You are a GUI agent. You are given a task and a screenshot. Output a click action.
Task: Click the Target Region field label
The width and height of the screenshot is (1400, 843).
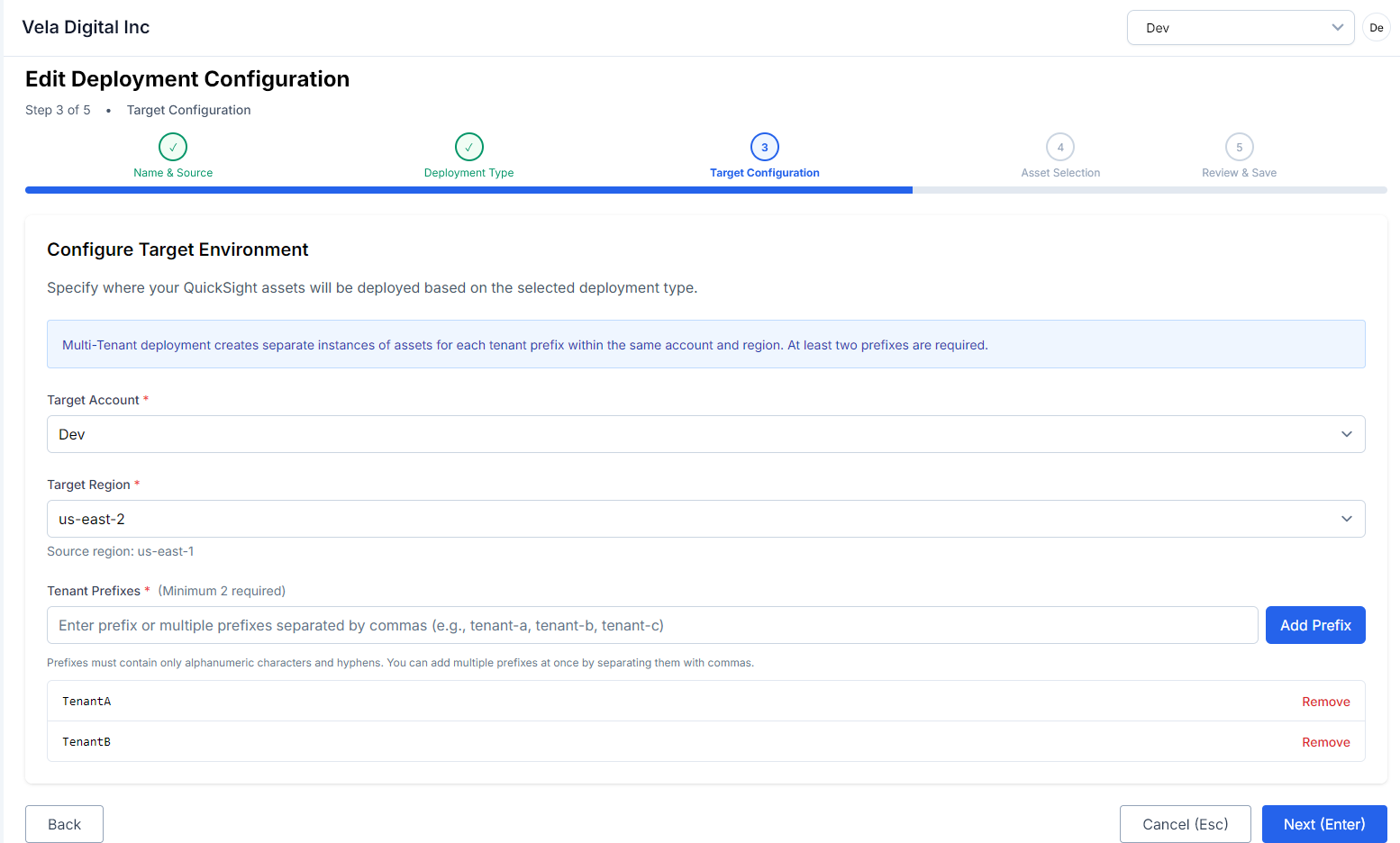(x=88, y=485)
